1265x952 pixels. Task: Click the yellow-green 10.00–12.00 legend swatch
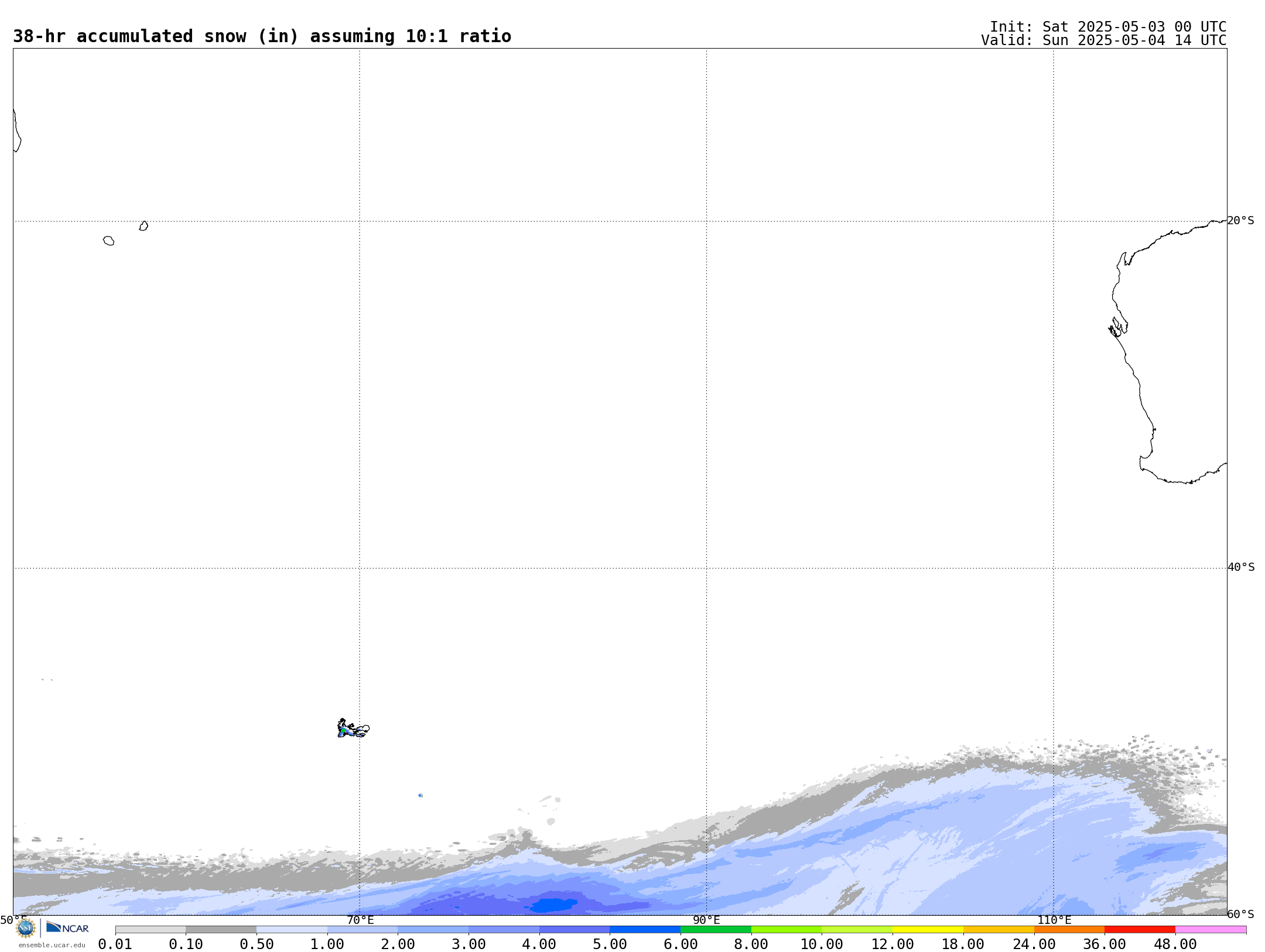(857, 930)
